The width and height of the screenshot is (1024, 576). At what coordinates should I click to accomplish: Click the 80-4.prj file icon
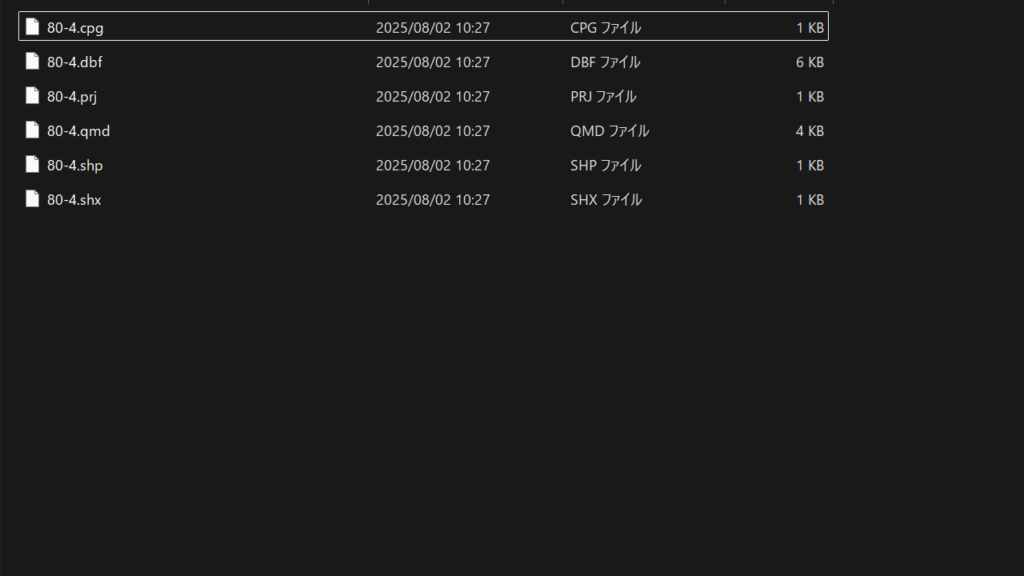click(32, 96)
